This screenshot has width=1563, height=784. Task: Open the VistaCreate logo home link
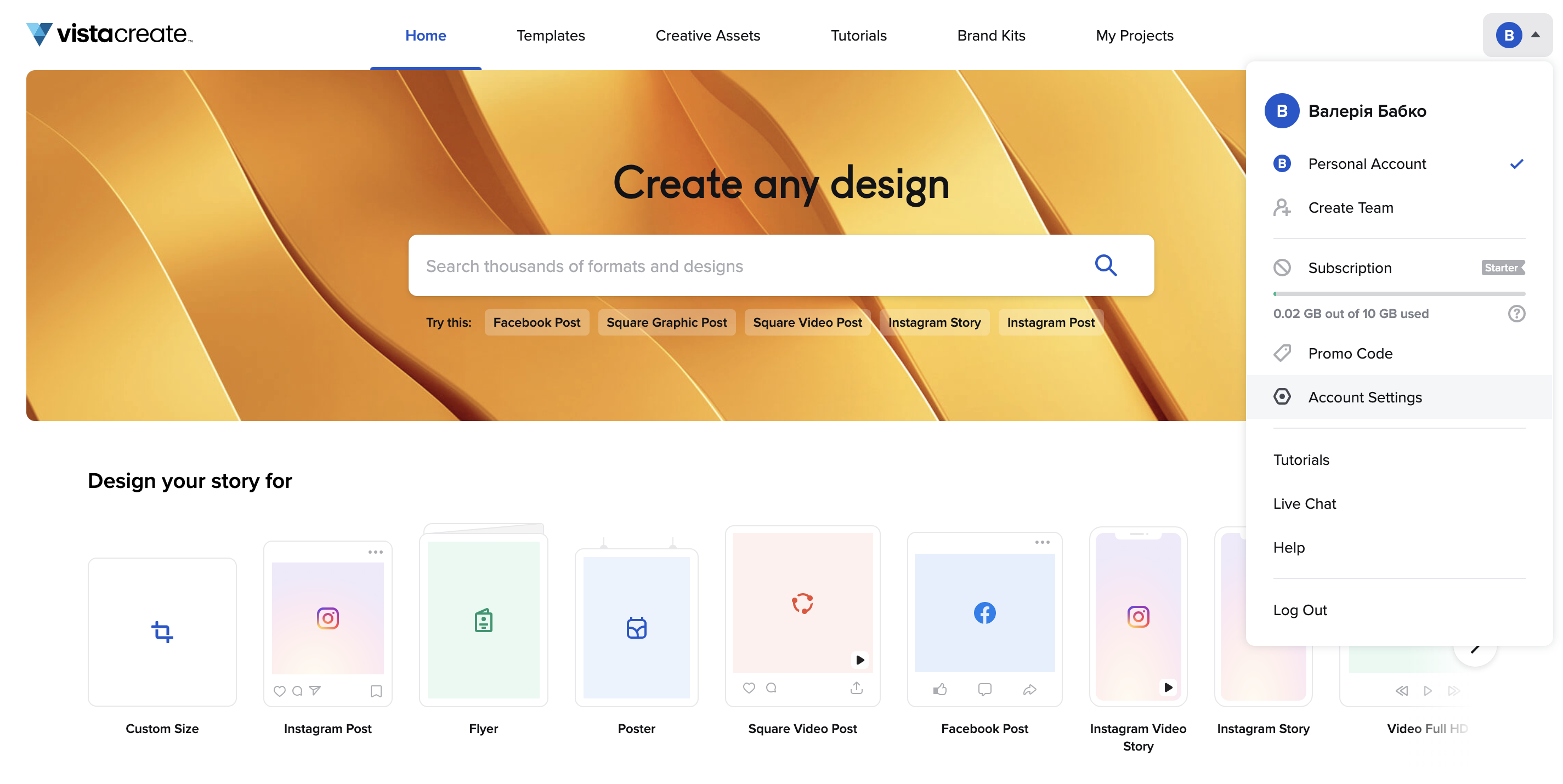pyautogui.click(x=109, y=34)
